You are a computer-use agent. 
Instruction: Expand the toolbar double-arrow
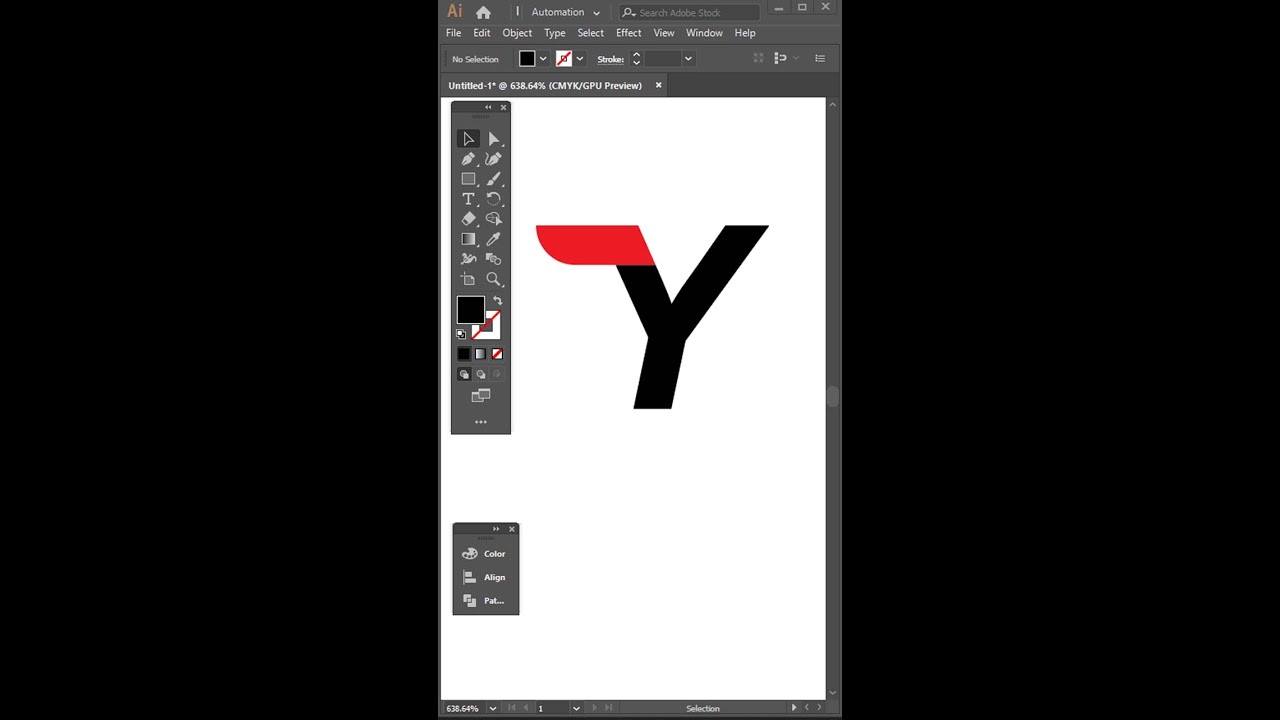[x=488, y=107]
